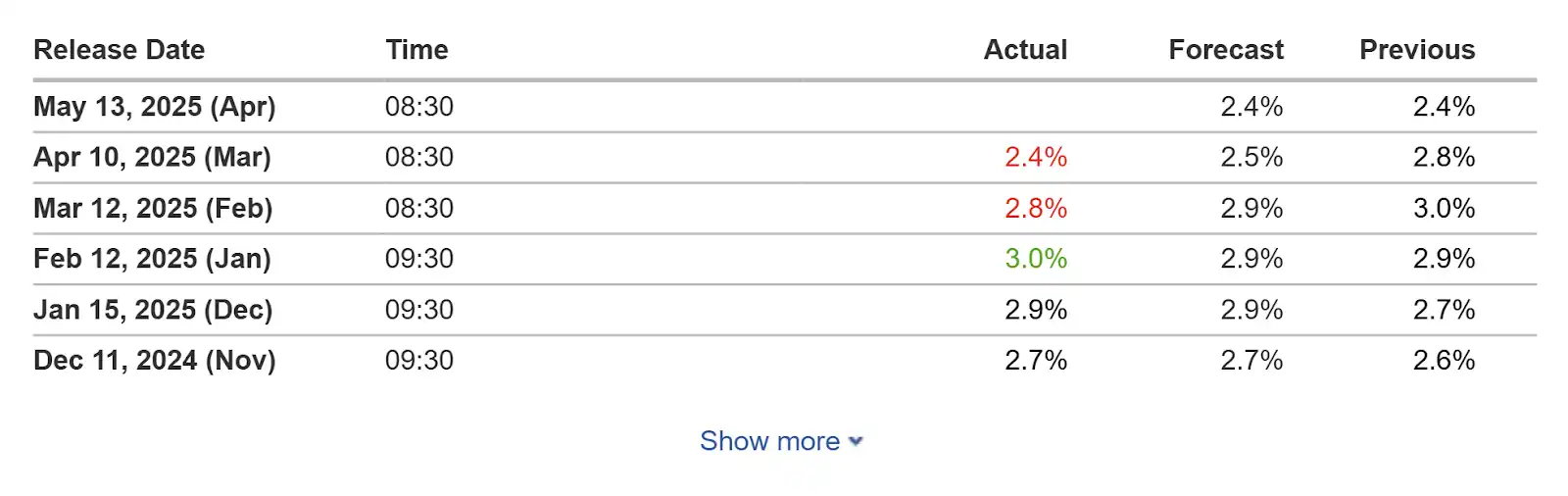This screenshot has width=1568, height=496.
Task: Click the Dec 11, 2024 (Nov) release date
Action: pos(154,361)
